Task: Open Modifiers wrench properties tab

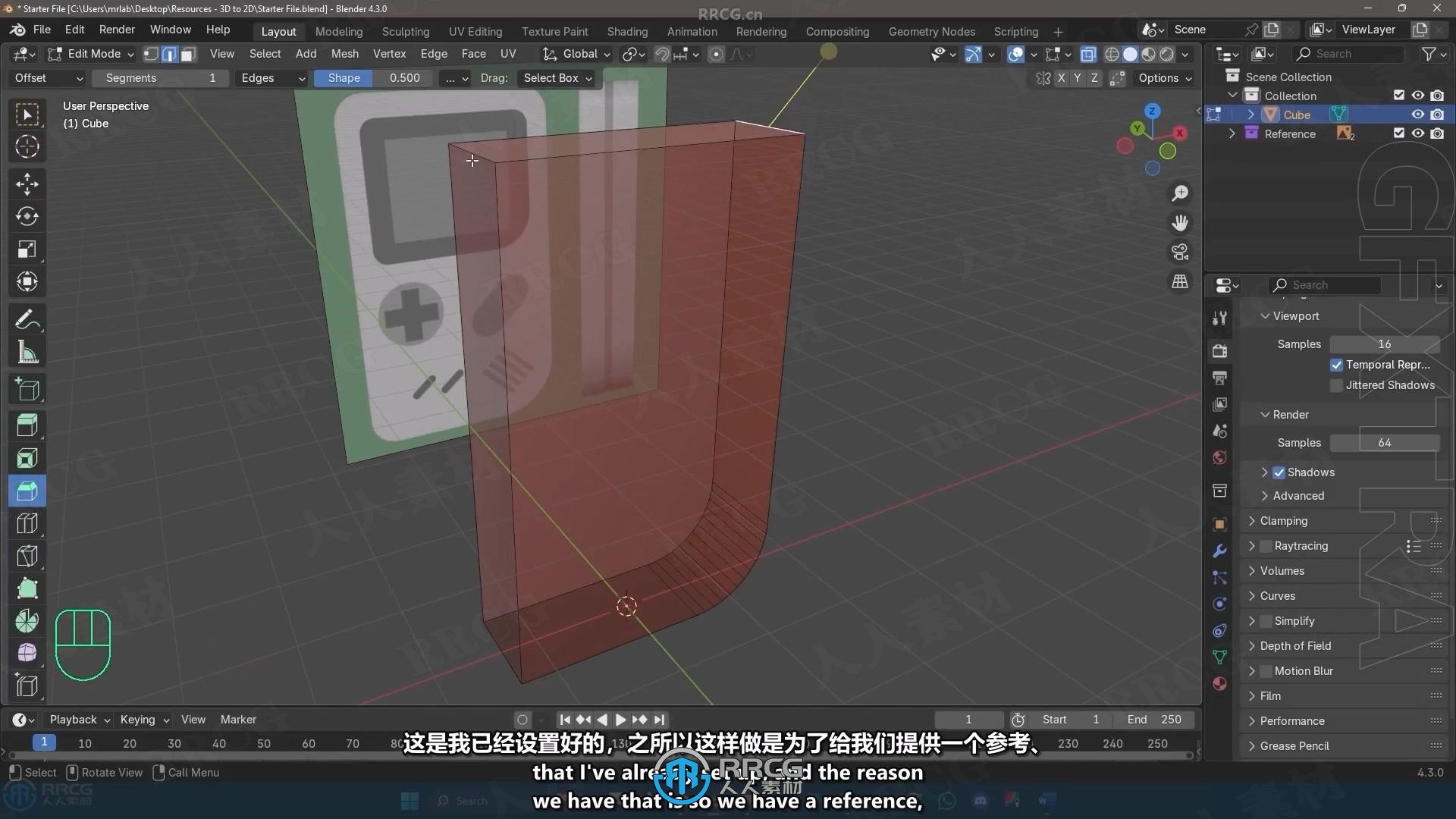Action: 1219,551
